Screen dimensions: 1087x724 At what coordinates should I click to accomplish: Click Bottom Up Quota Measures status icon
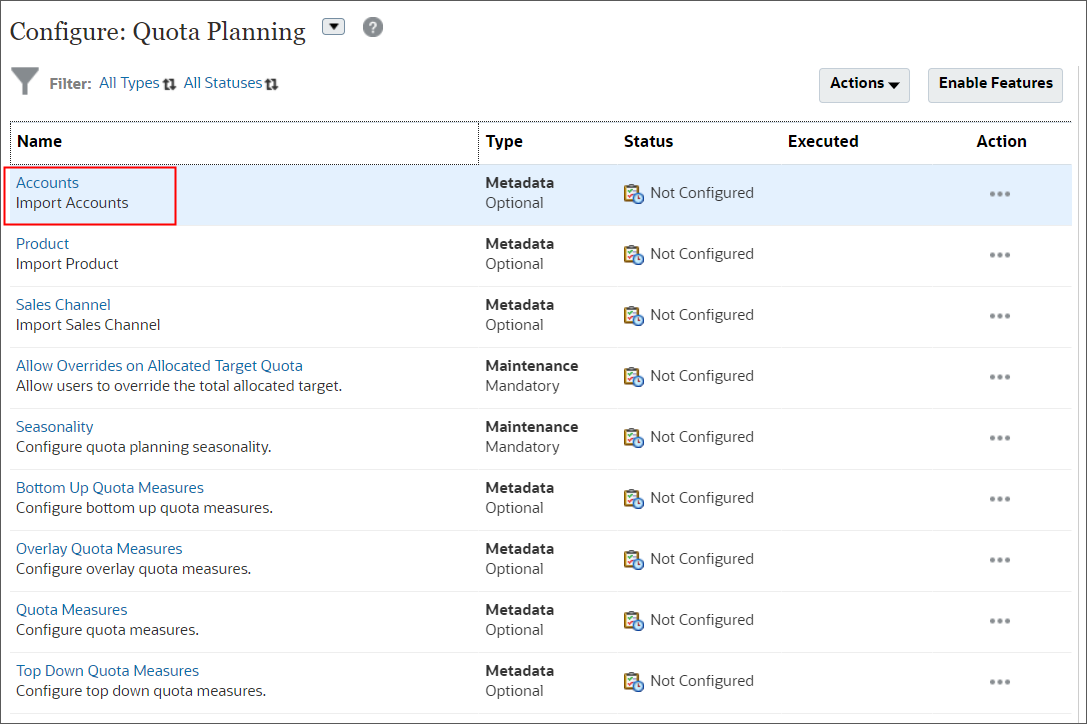[x=634, y=499]
